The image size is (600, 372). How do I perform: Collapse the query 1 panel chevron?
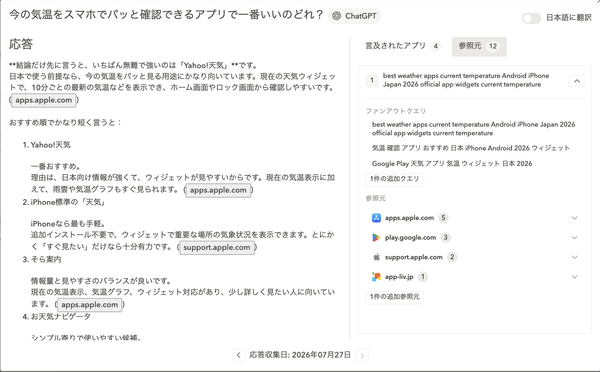pos(577,81)
